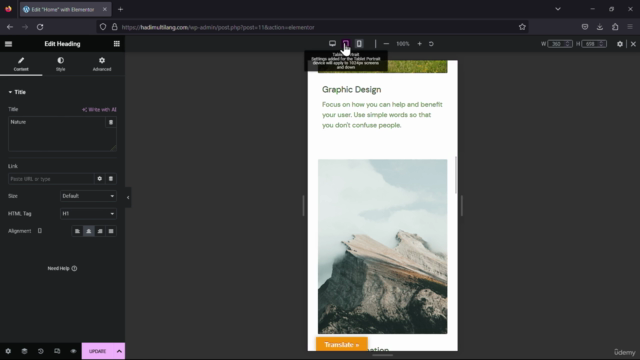Click the preview width field
Image resolution: width=640 pixels, height=360 pixels.
click(560, 44)
